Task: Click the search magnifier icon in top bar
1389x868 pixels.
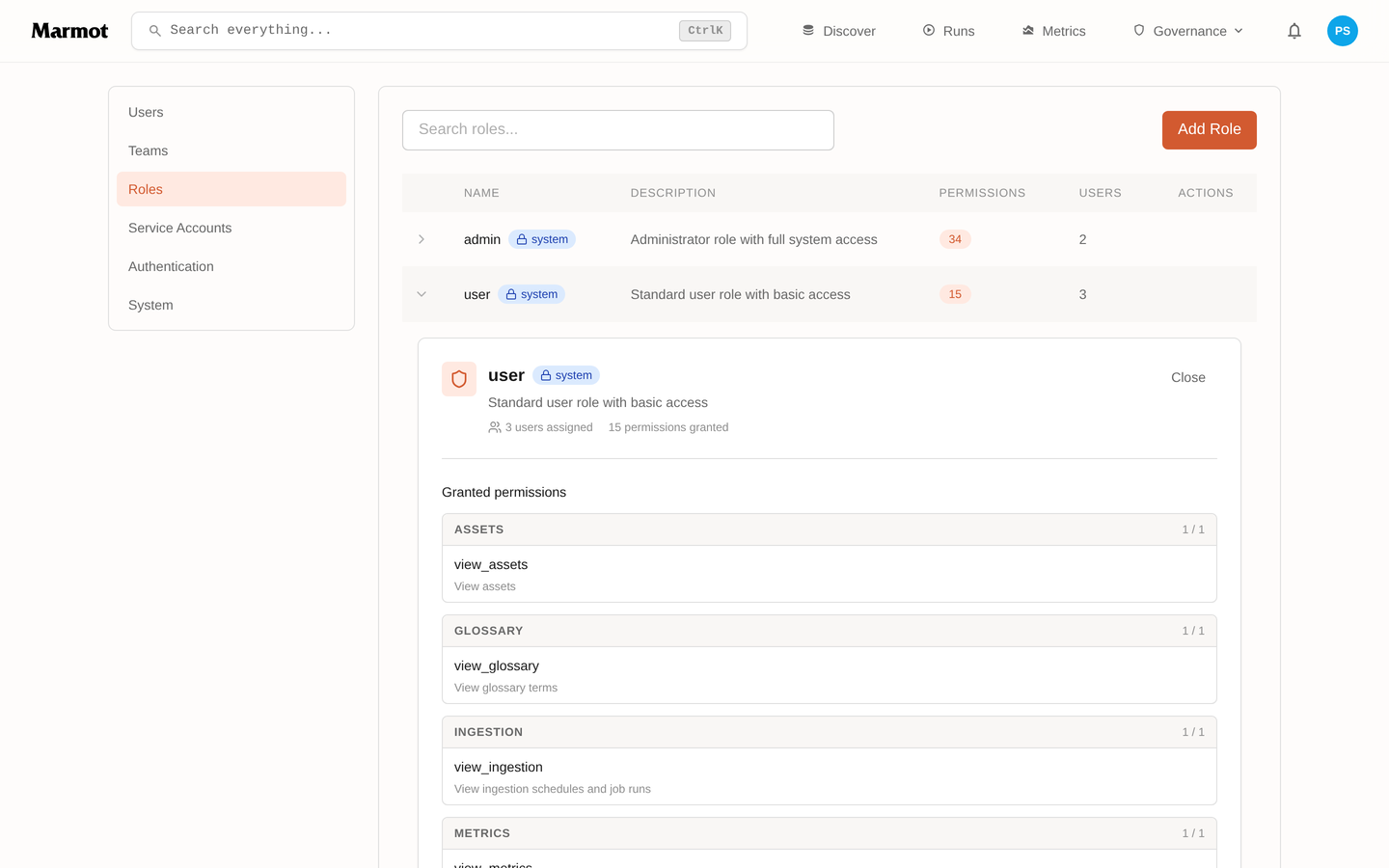Action: pos(154,31)
